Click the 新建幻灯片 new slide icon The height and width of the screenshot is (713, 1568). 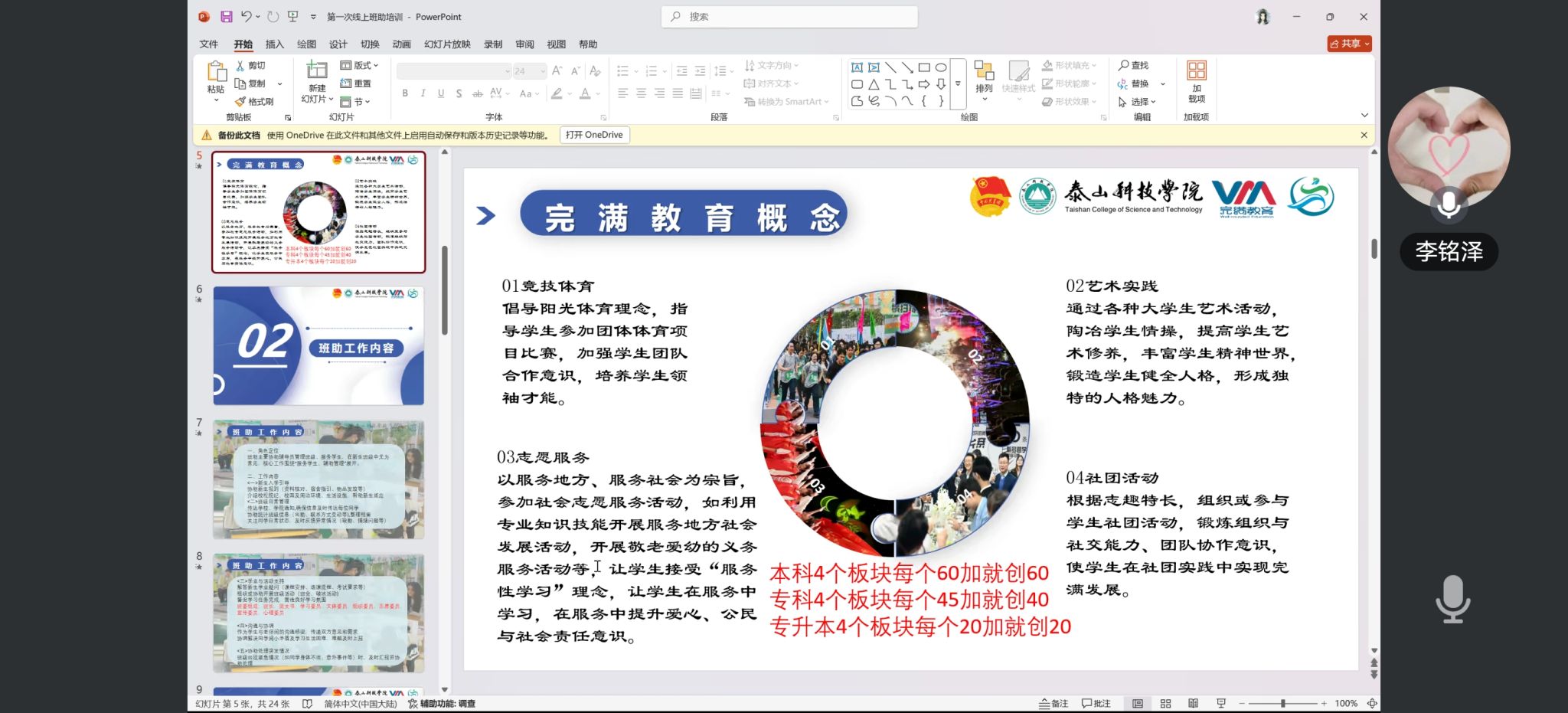[316, 72]
